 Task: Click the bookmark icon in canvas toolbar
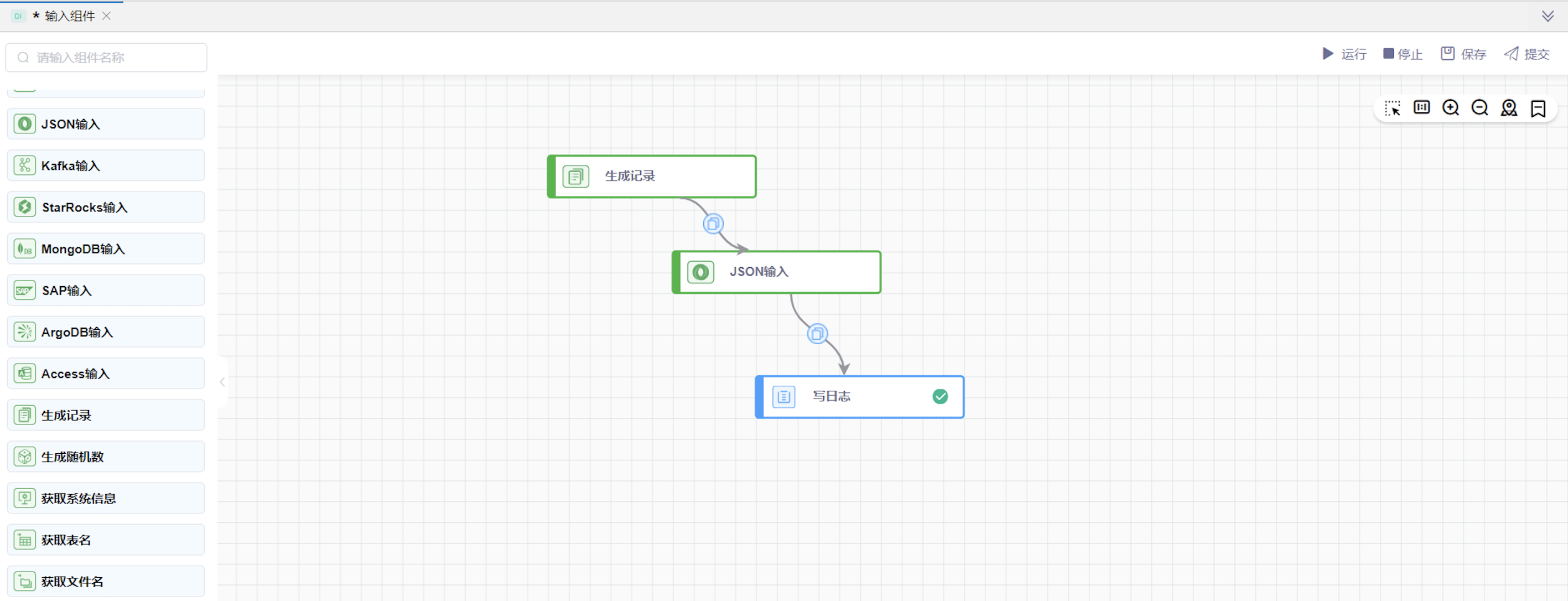click(x=1538, y=108)
